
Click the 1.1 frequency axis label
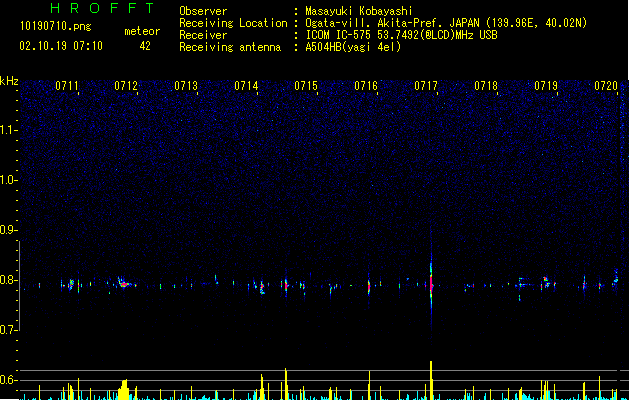pos(8,130)
